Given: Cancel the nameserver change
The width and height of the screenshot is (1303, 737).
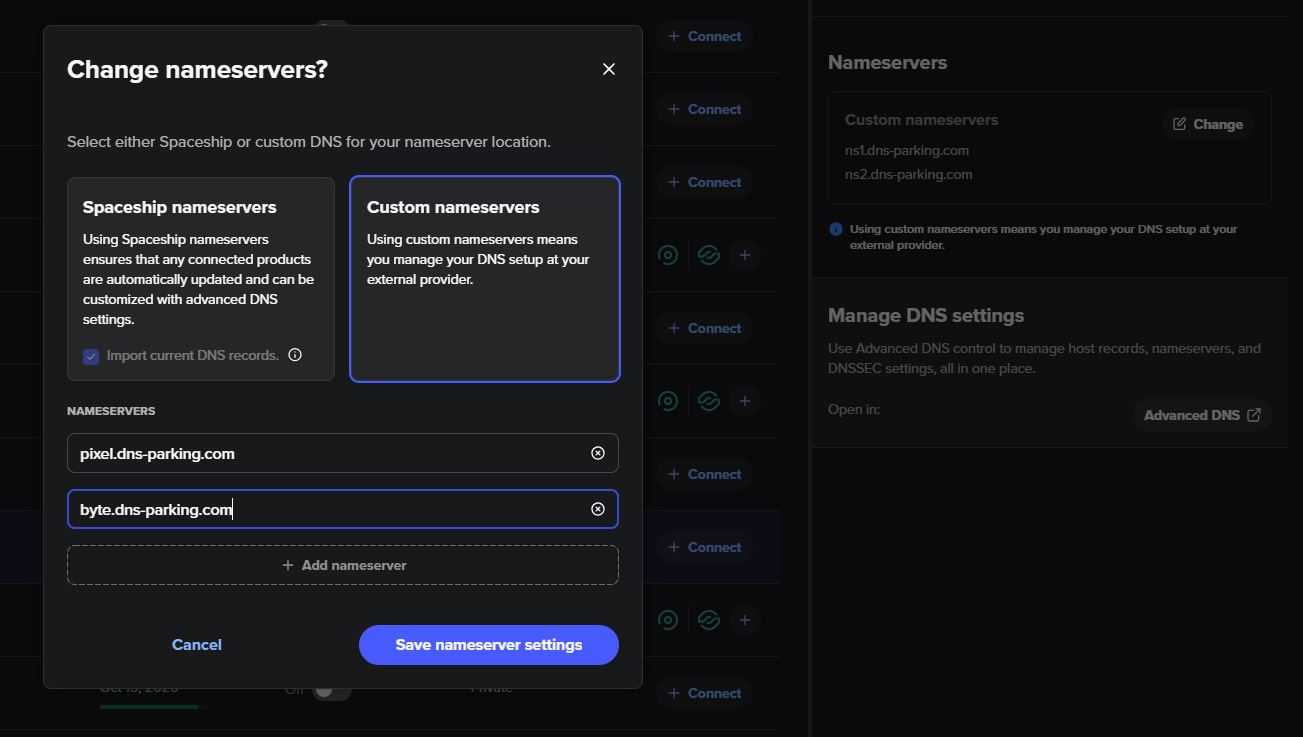Looking at the screenshot, I should [x=197, y=645].
